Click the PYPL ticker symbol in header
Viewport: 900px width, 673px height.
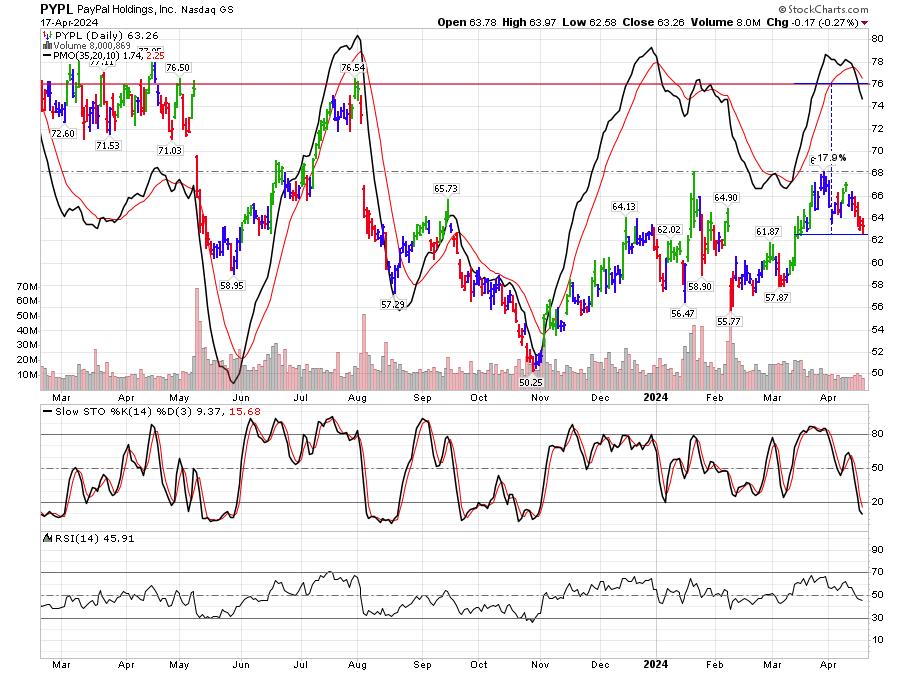click(57, 8)
